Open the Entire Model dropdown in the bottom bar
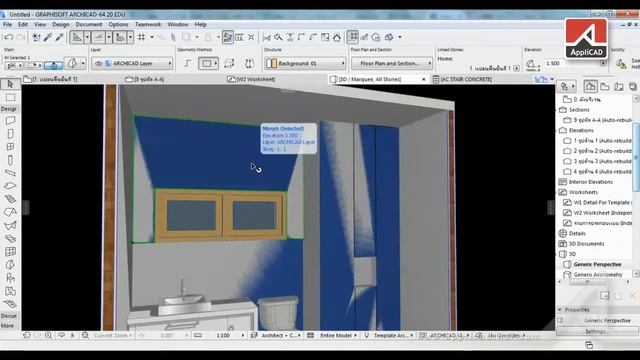 338,336
